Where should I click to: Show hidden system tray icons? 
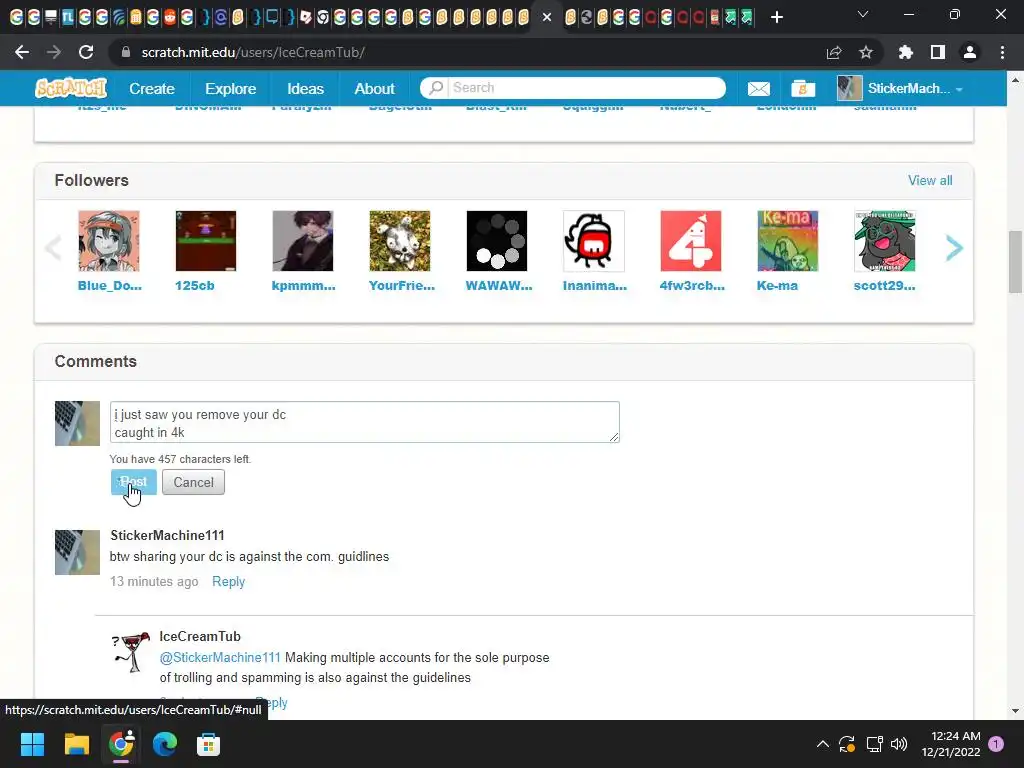click(823, 744)
